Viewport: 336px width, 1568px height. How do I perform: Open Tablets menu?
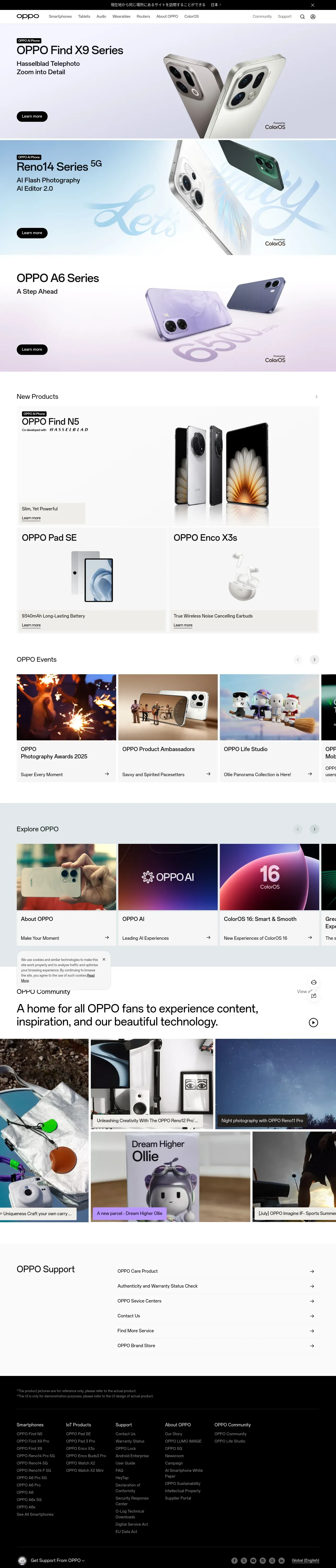84,16
